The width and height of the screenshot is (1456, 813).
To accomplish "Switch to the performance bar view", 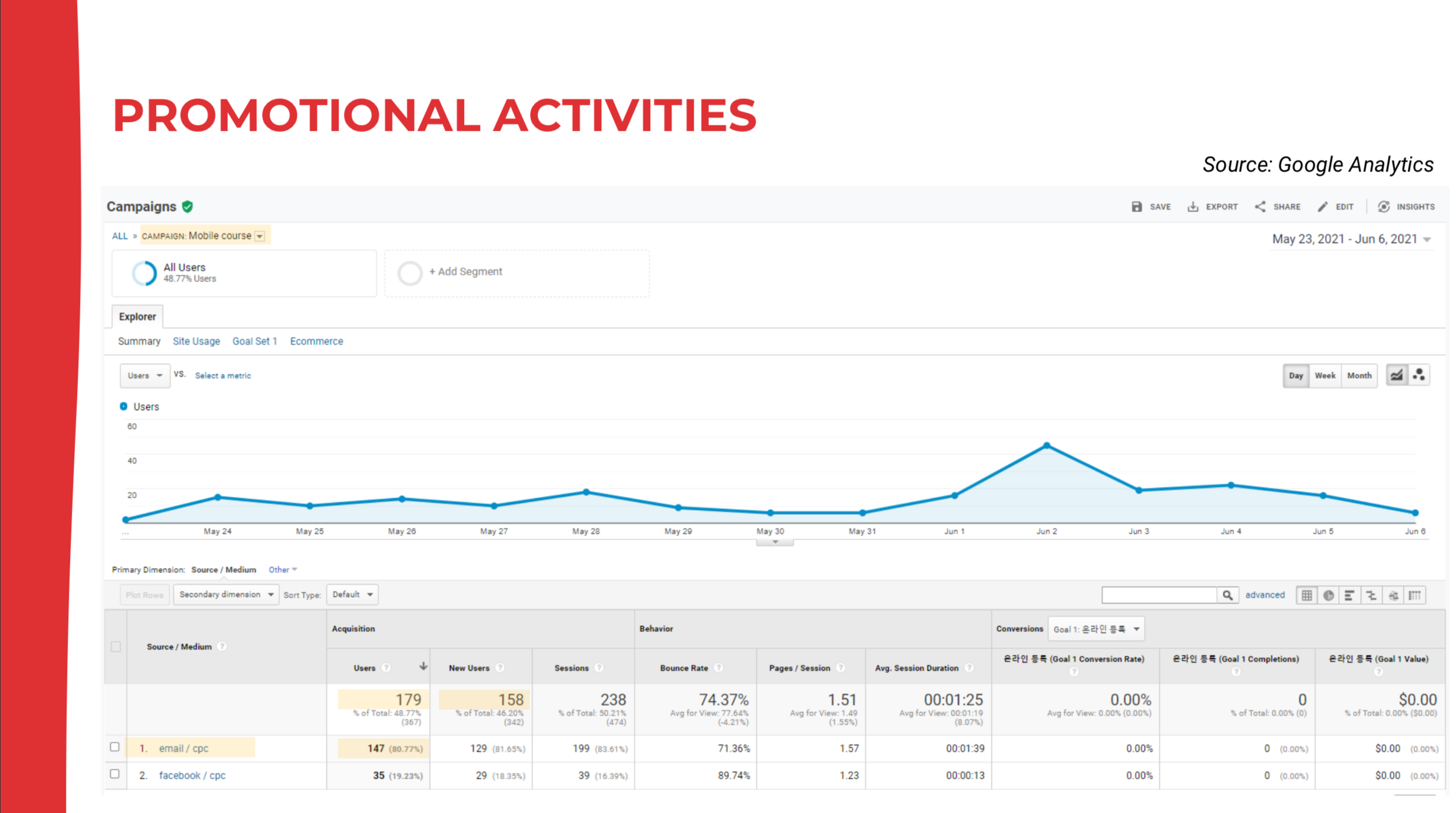I will point(1349,595).
